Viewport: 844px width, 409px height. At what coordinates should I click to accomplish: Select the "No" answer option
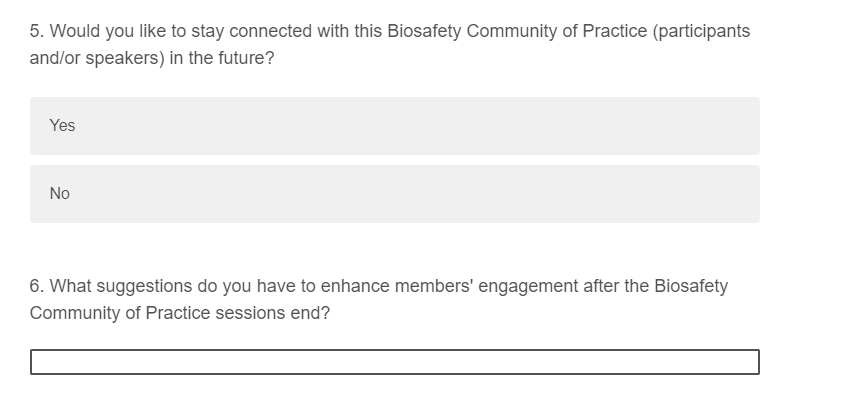(x=394, y=194)
